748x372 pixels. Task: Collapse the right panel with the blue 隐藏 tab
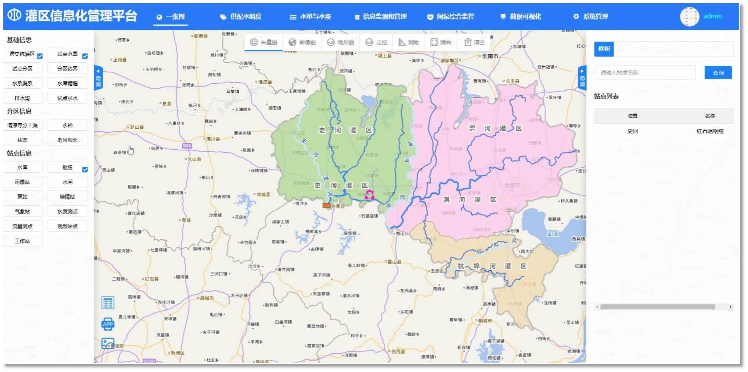pyautogui.click(x=582, y=77)
